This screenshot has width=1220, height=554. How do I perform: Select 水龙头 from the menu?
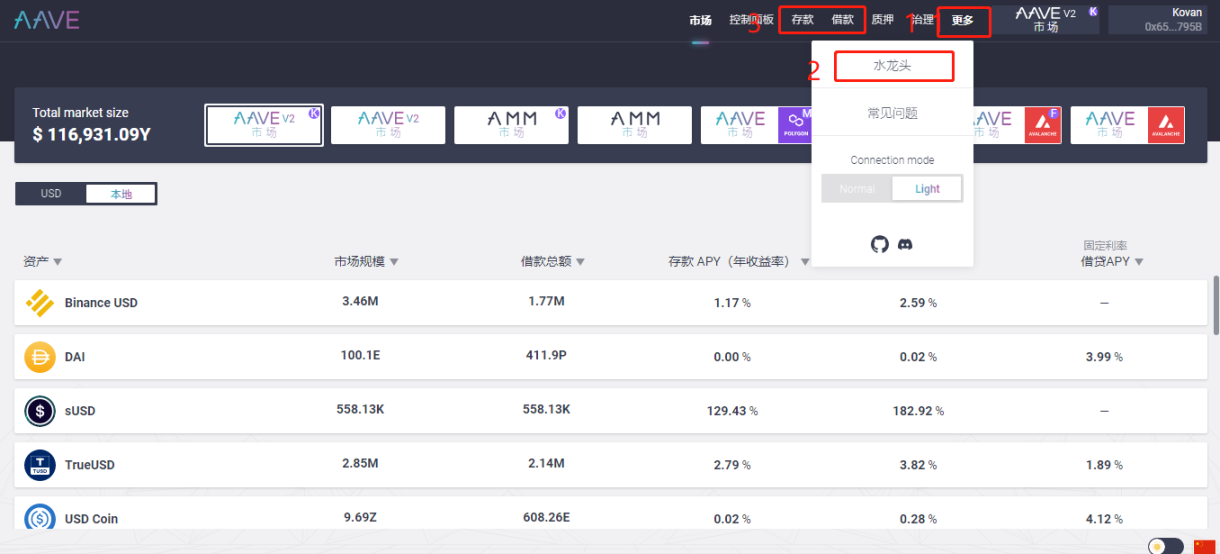tap(893, 67)
